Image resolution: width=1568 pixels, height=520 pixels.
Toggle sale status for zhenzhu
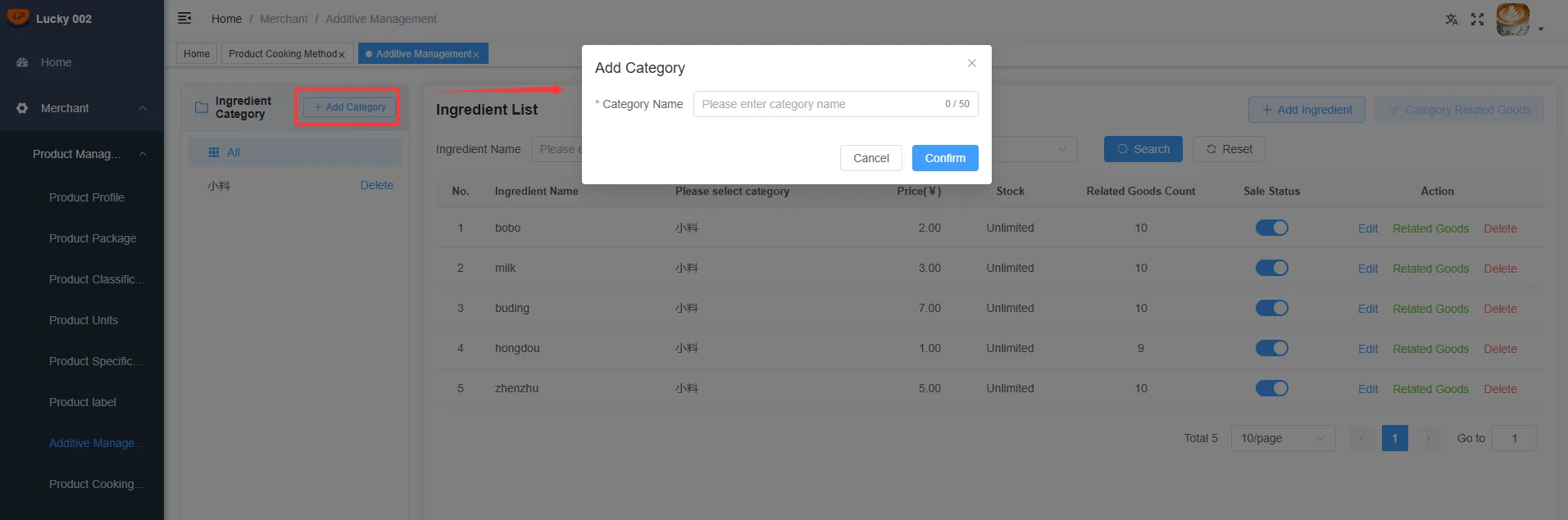1272,388
